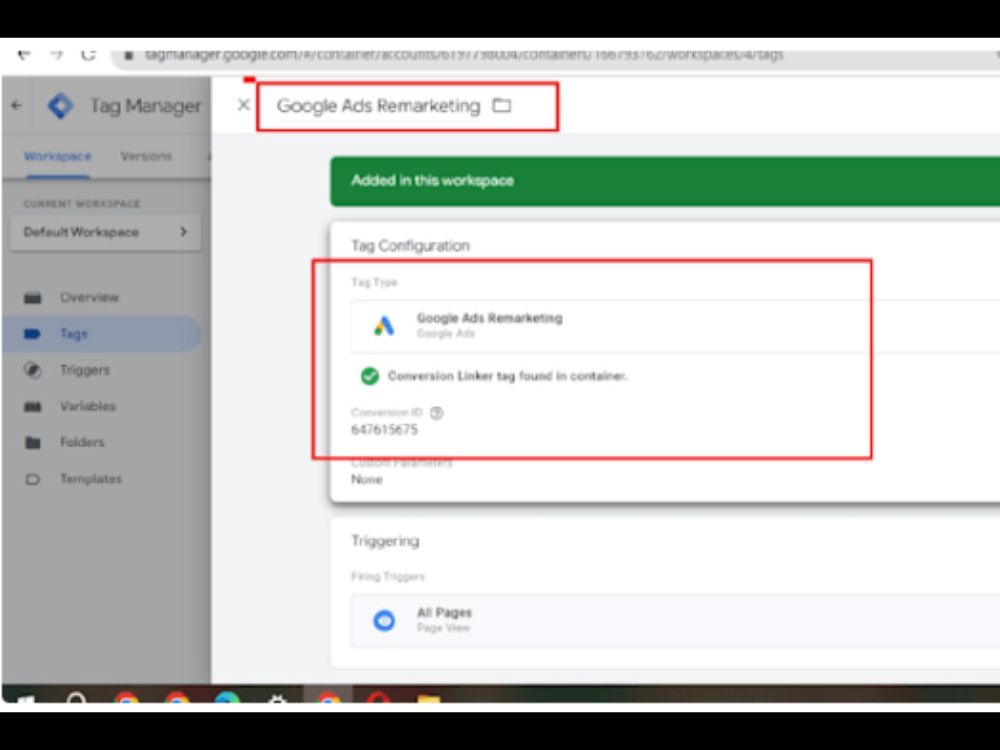Open Folders in the sidebar
This screenshot has height=750, width=1000.
82,442
